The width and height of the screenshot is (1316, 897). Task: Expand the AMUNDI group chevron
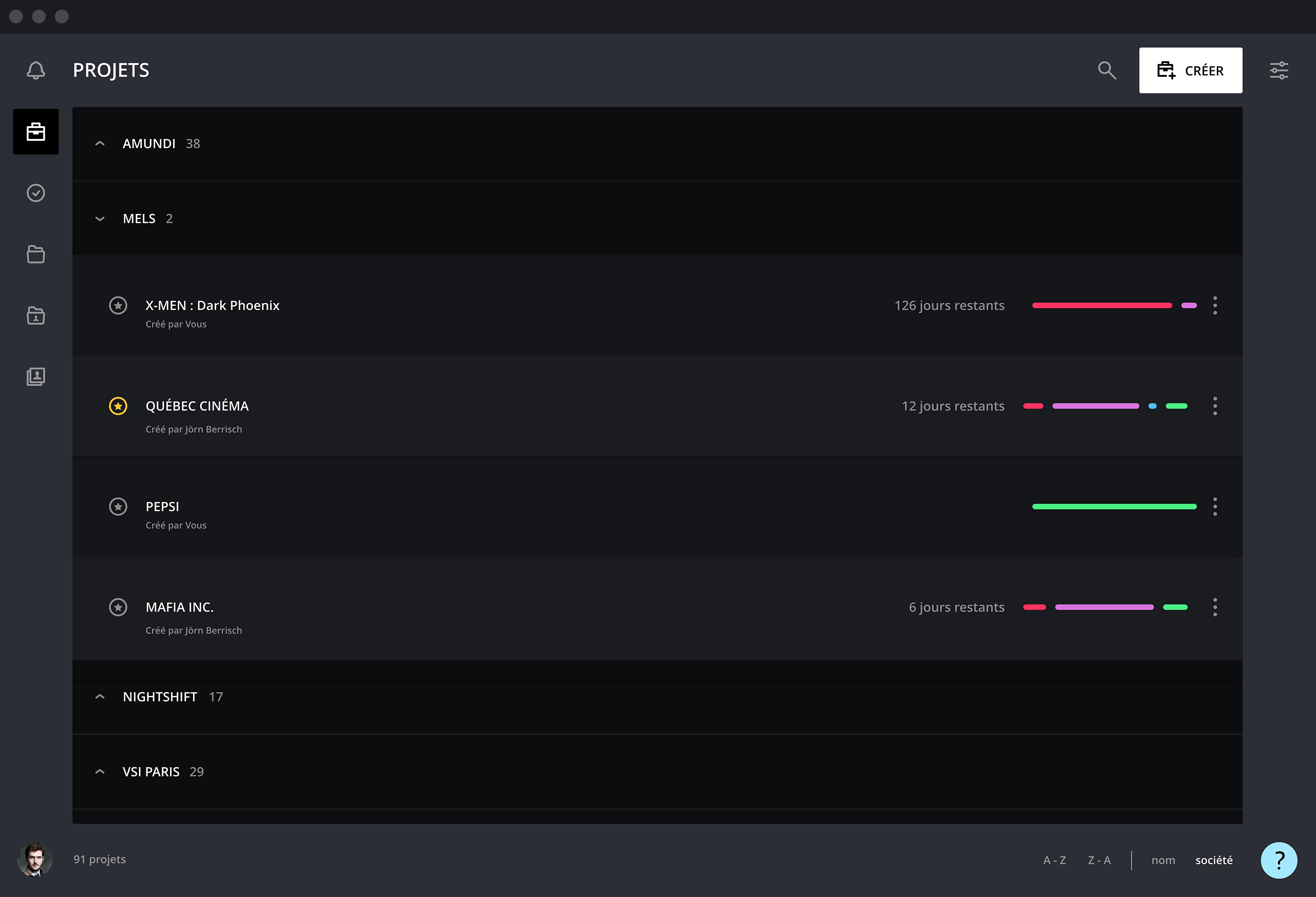(x=100, y=144)
